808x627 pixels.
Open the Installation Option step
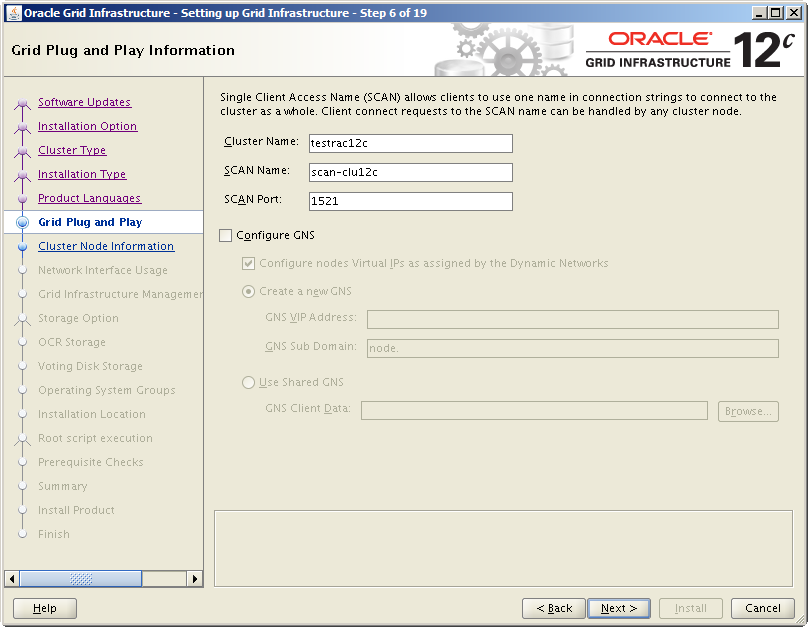coord(87,126)
